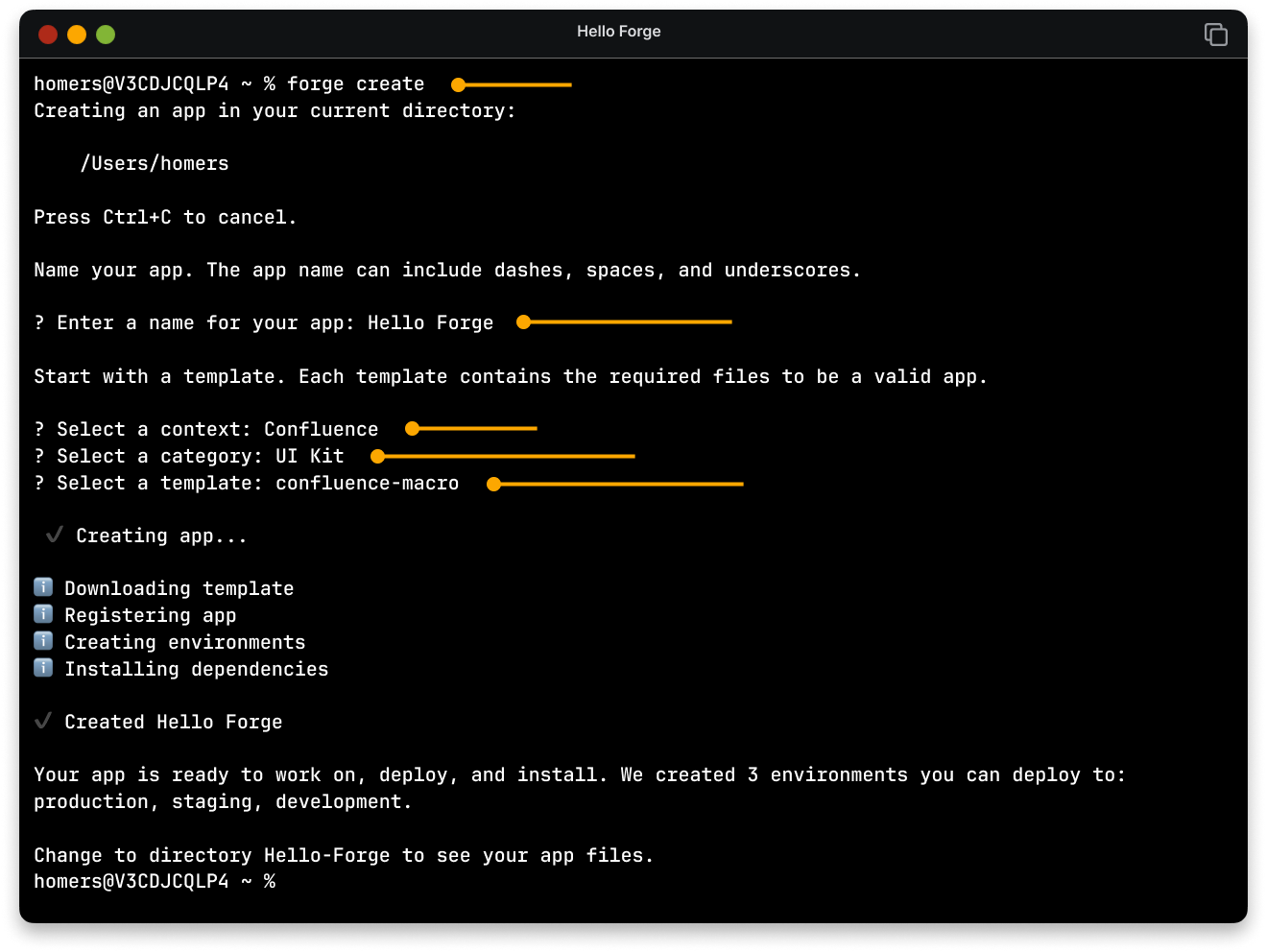
Task: Click the 'Press Ctrl+C to cancel.' line
Action: click(165, 218)
